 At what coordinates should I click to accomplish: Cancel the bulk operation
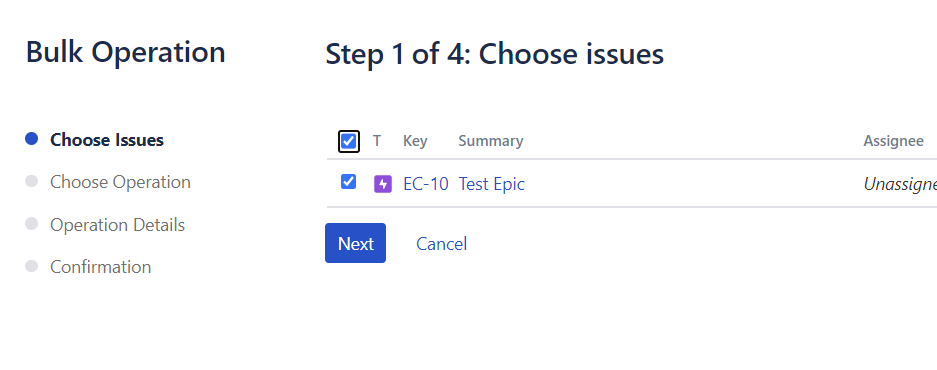(442, 244)
